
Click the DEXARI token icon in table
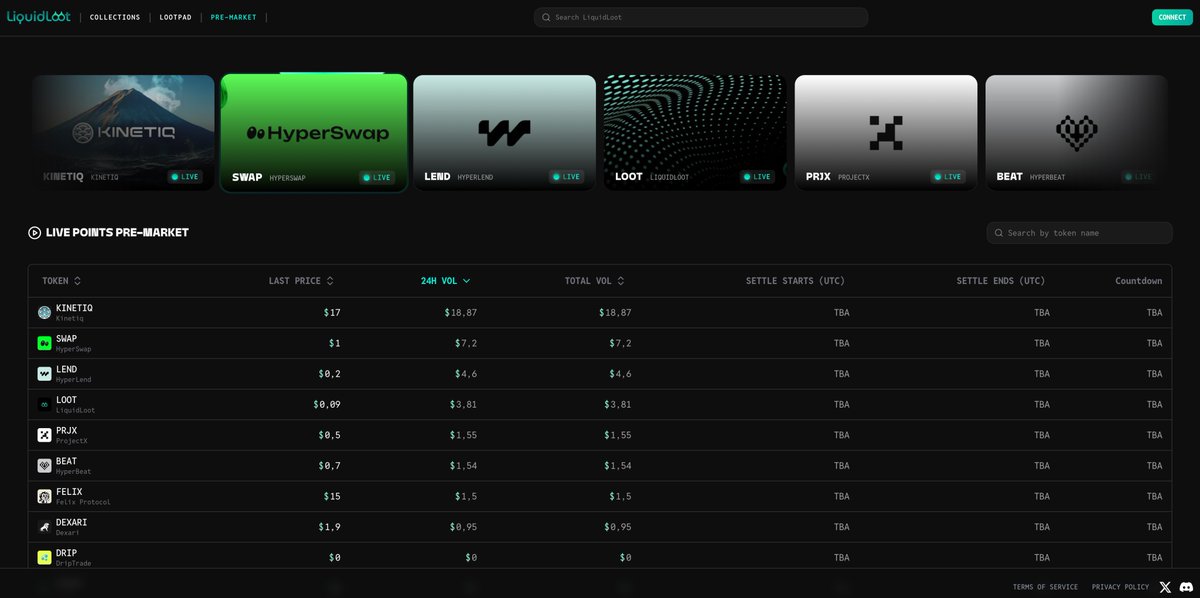pyautogui.click(x=44, y=527)
